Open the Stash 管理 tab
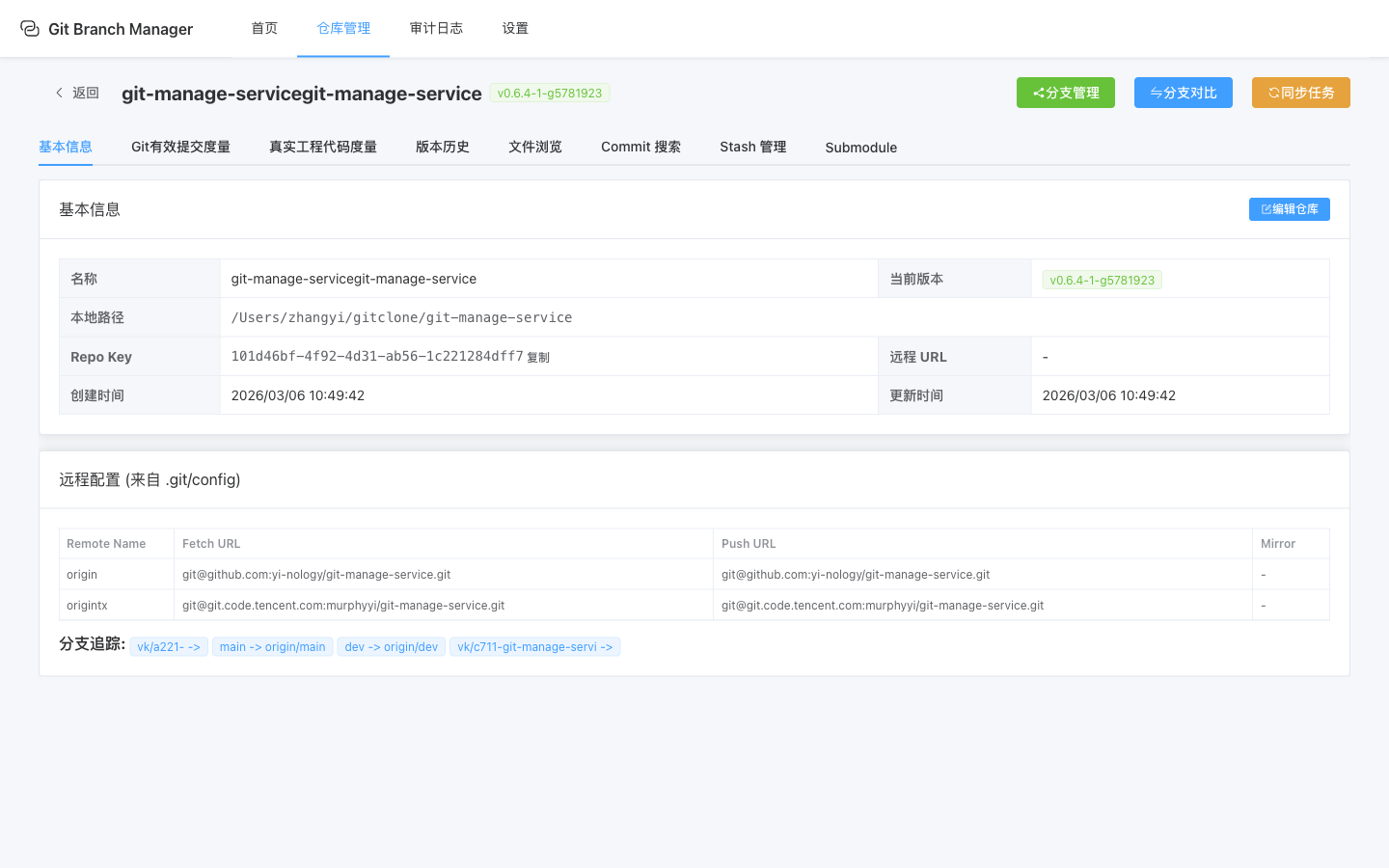 752,147
